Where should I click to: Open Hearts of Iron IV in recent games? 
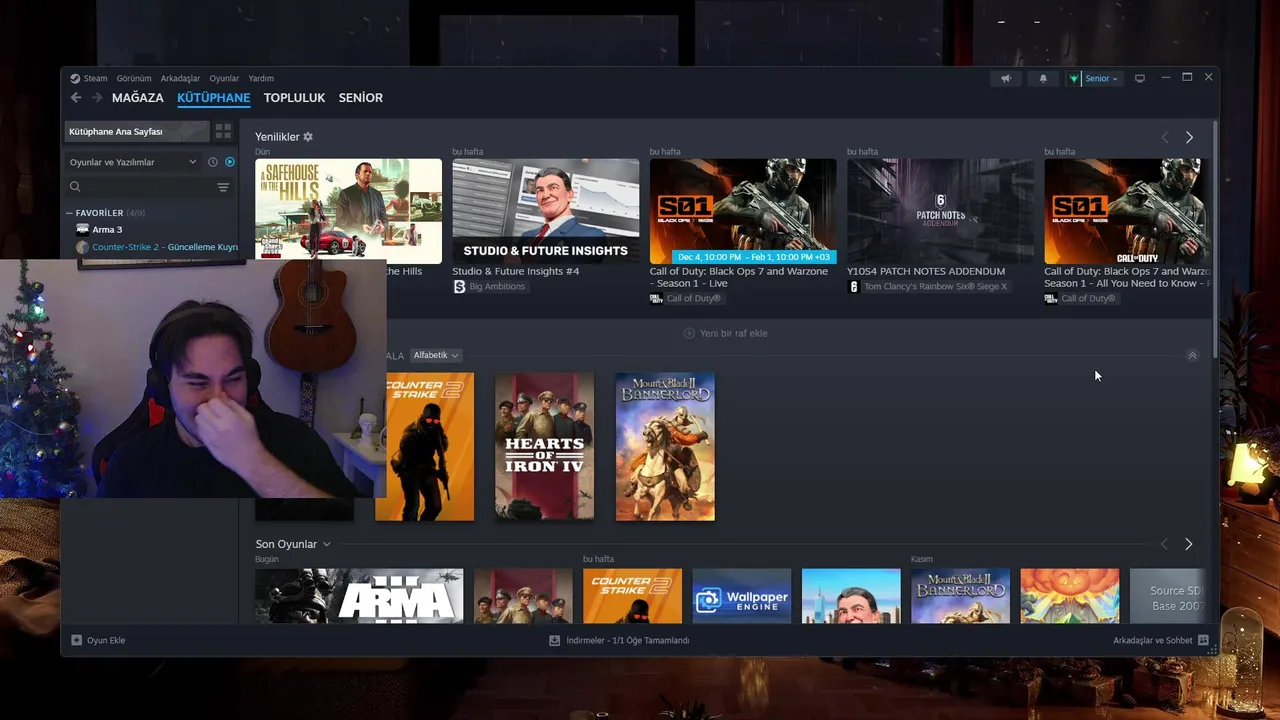tap(524, 596)
